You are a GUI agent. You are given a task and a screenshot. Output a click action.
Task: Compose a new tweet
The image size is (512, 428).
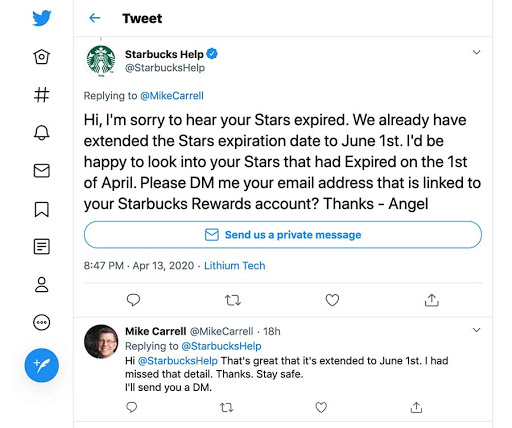pos(42,365)
